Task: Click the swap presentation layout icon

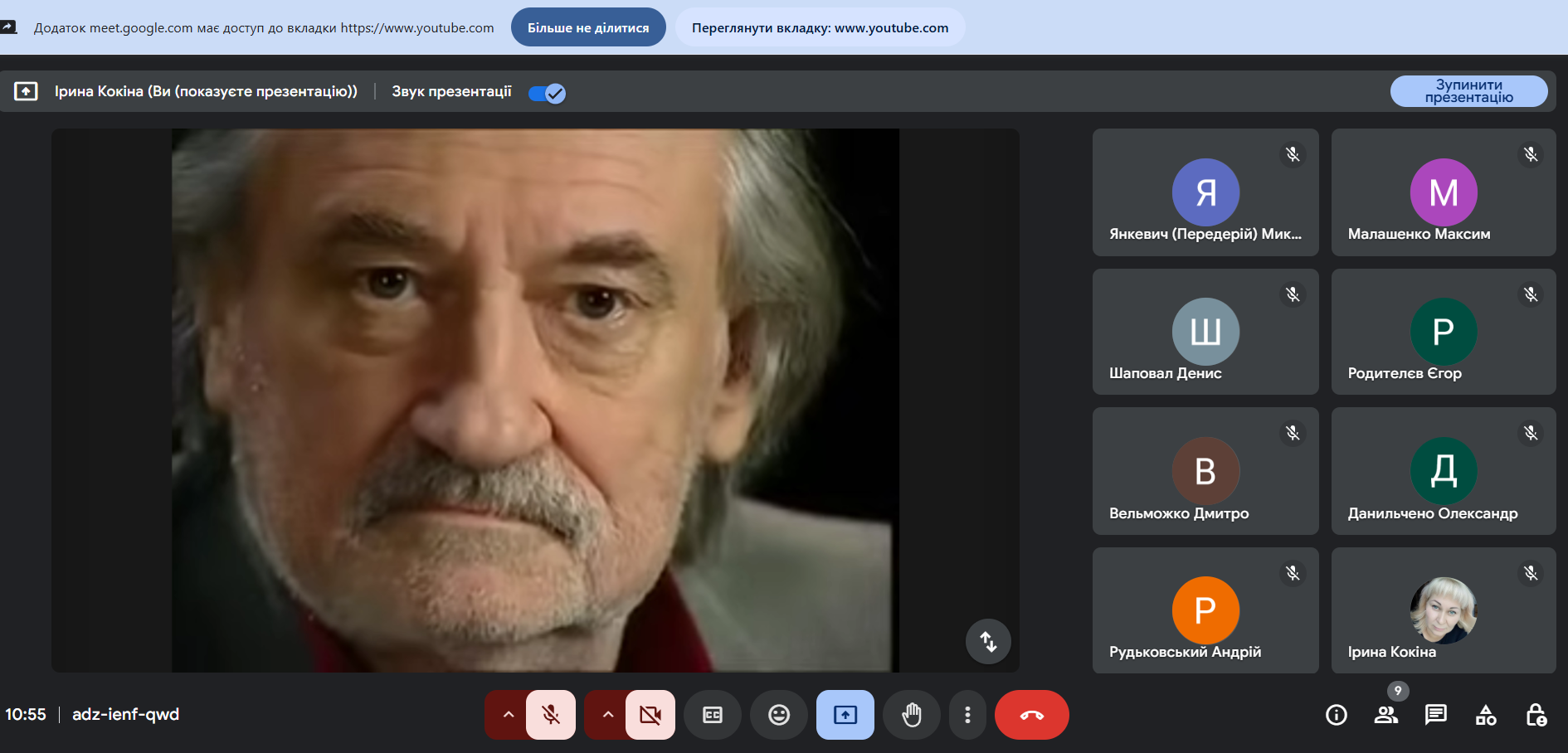Action: pyautogui.click(x=987, y=641)
